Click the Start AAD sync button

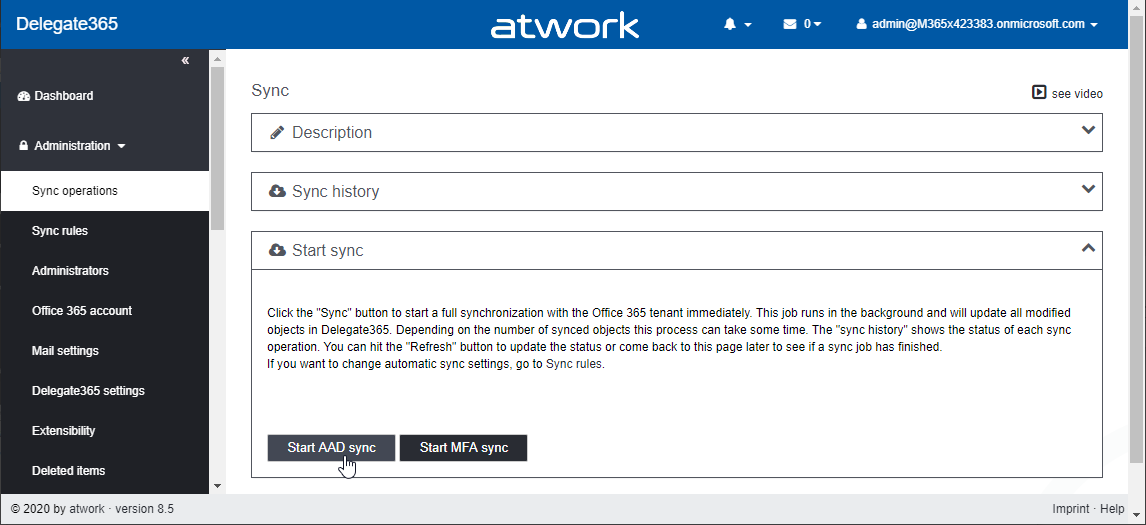331,448
